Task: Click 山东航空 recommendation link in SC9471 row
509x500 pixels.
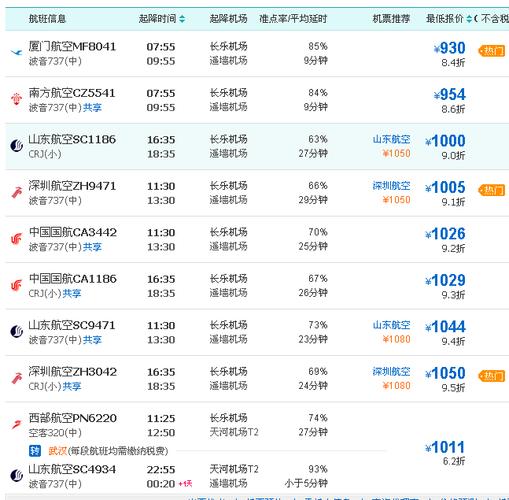Action: pyautogui.click(x=391, y=325)
